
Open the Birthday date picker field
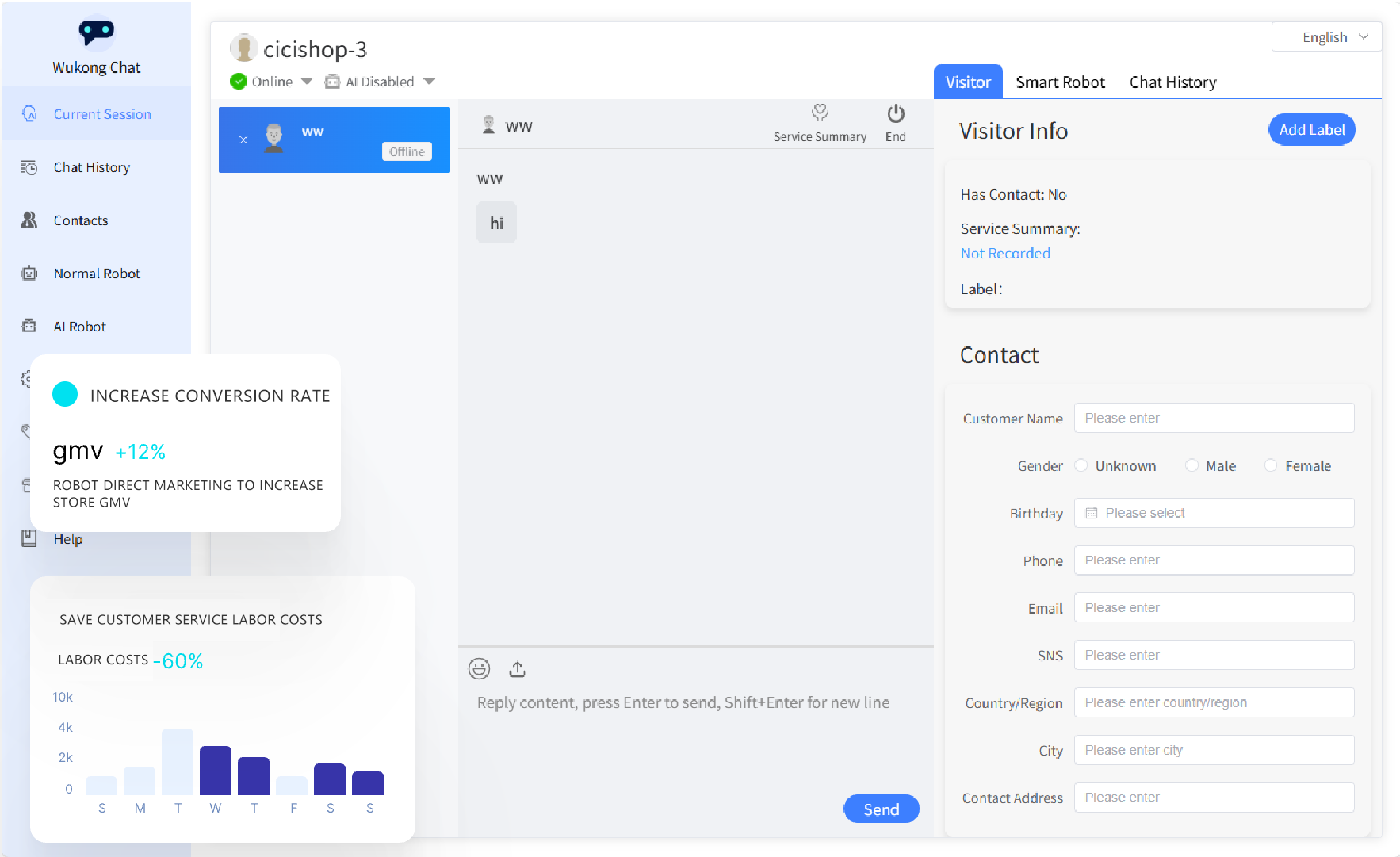(1214, 513)
